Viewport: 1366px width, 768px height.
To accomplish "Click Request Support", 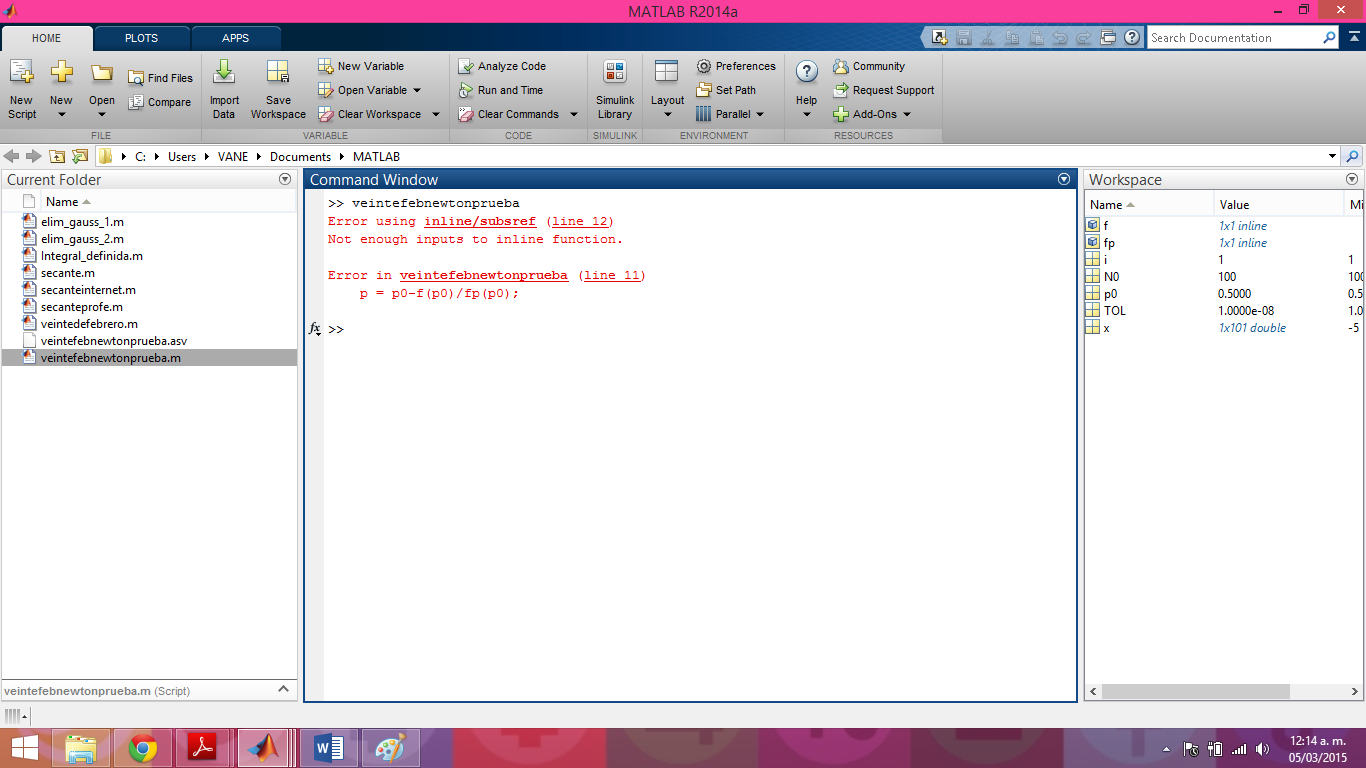I will pyautogui.click(x=883, y=90).
